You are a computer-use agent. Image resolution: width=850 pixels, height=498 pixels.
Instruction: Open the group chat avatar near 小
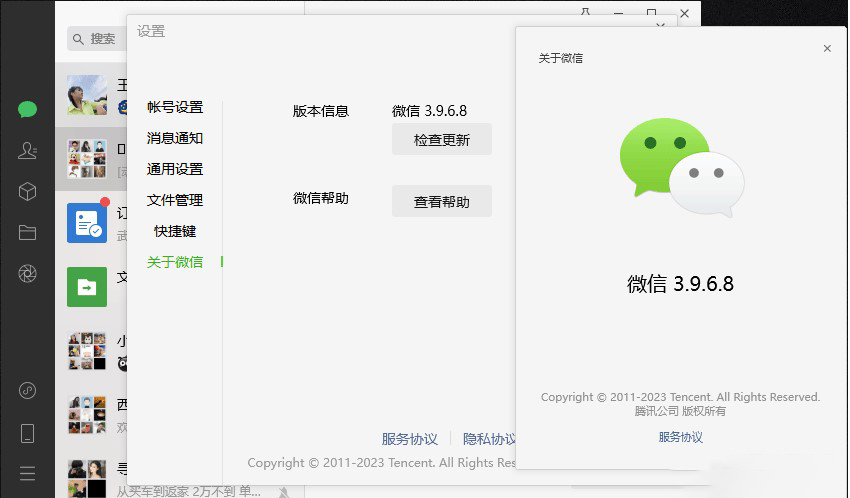87,351
